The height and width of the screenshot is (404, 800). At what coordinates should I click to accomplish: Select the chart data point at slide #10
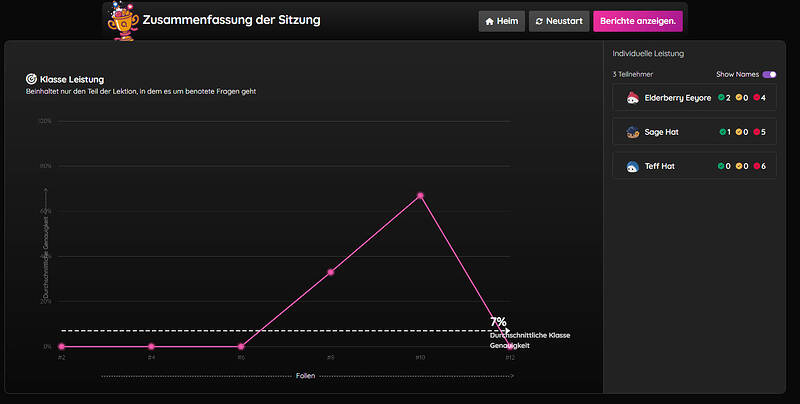click(x=420, y=195)
